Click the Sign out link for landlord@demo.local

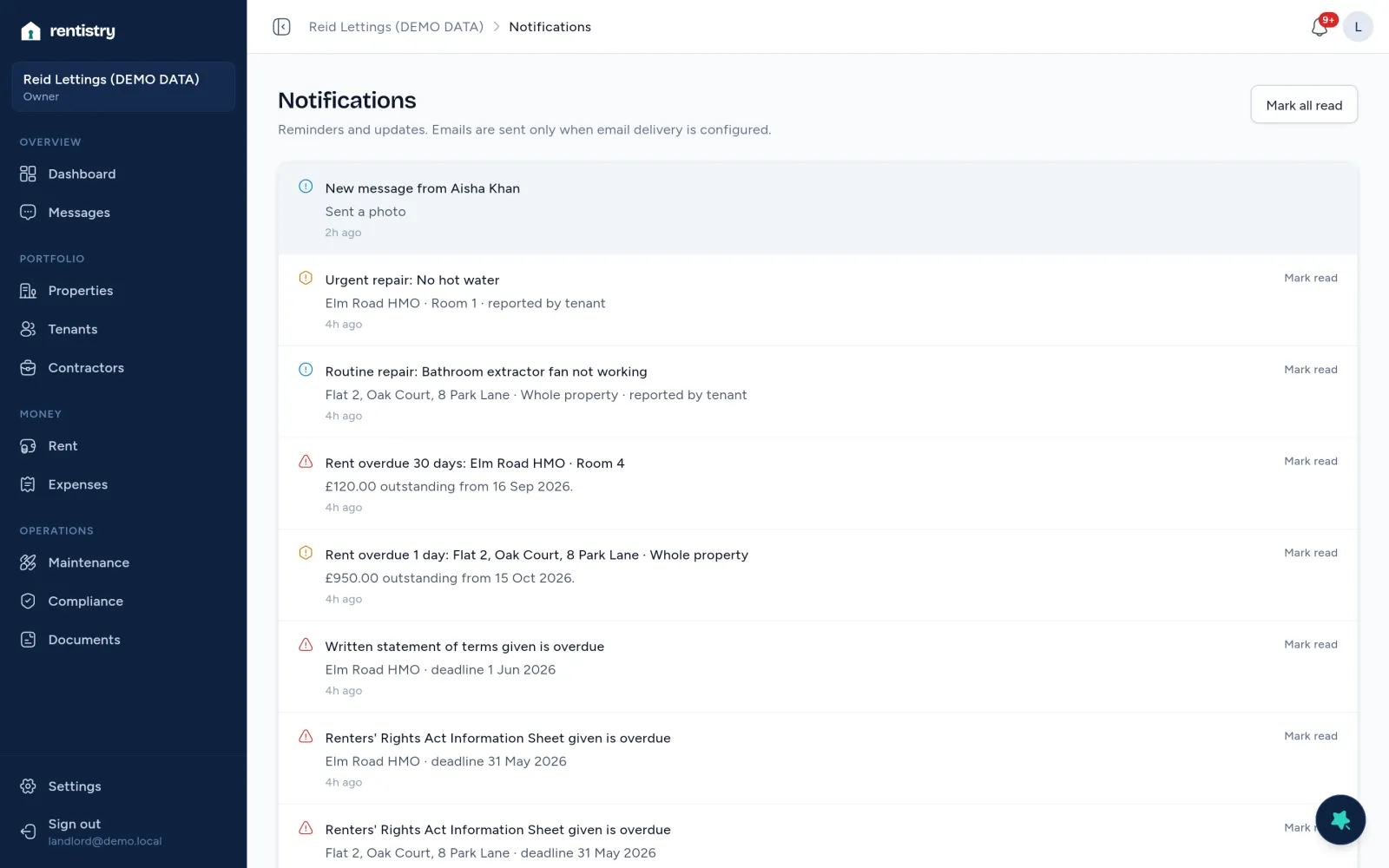tap(123, 832)
